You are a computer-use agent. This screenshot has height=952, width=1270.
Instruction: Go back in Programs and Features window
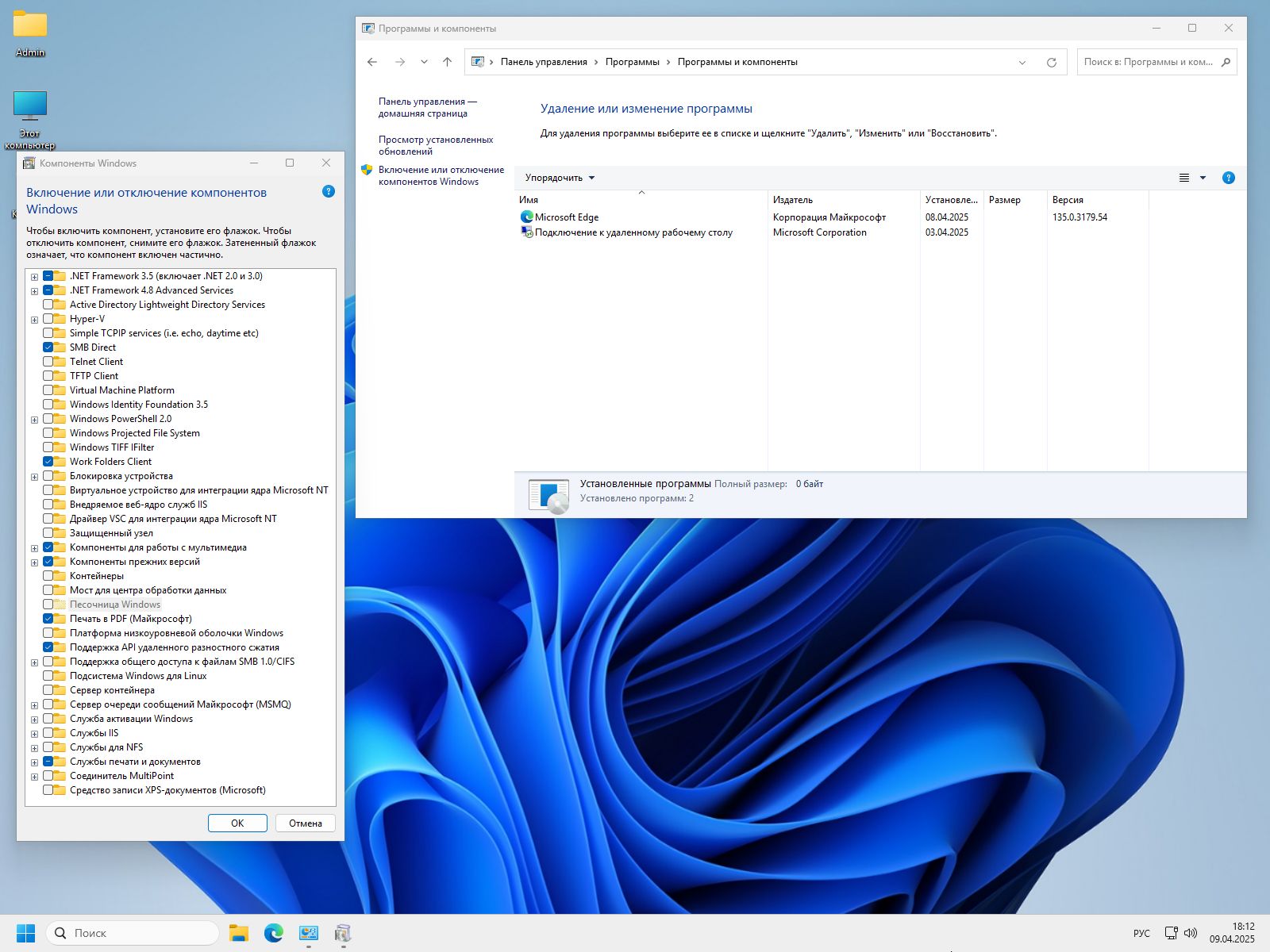(x=372, y=62)
